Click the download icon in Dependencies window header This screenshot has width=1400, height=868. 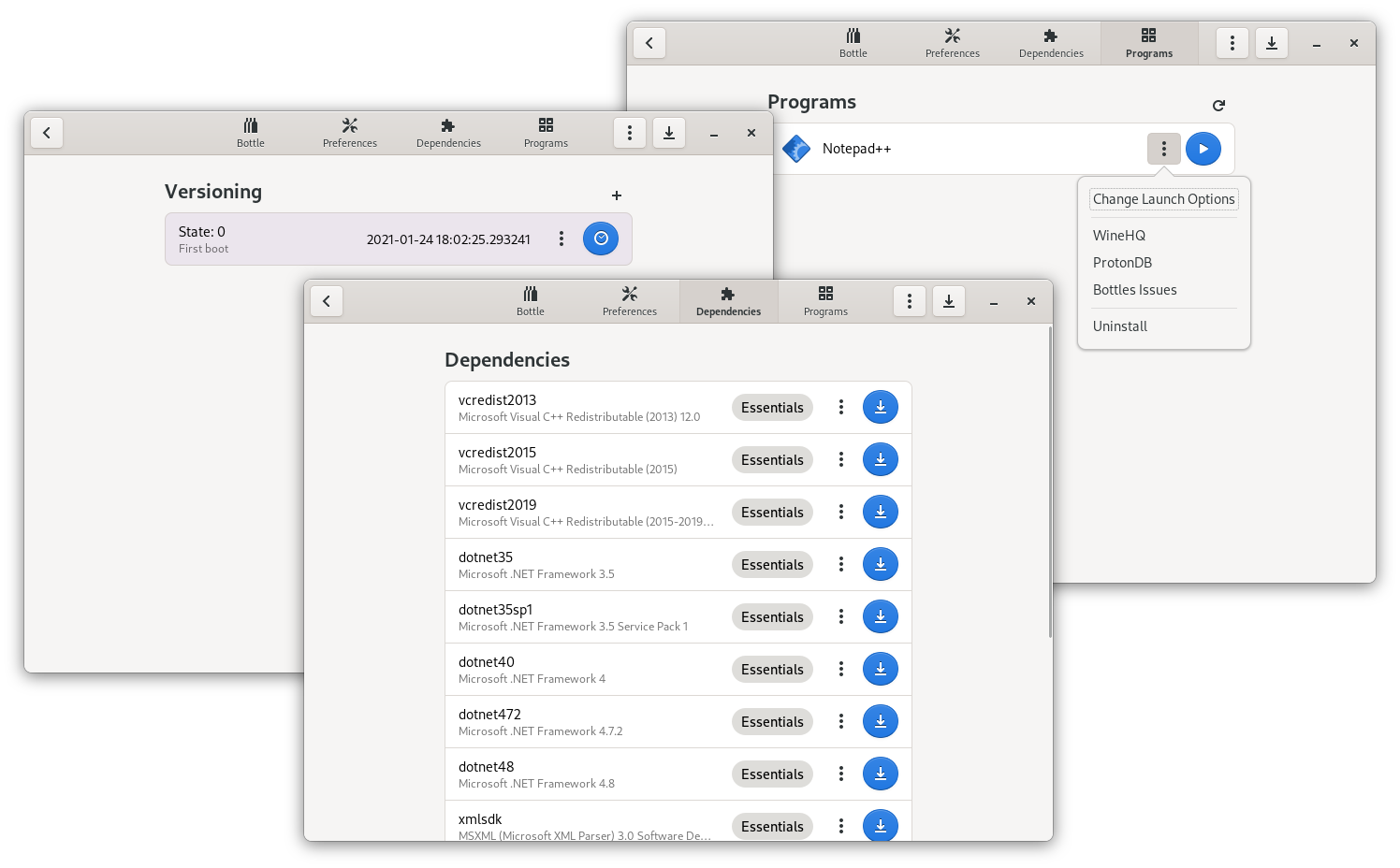click(x=948, y=301)
